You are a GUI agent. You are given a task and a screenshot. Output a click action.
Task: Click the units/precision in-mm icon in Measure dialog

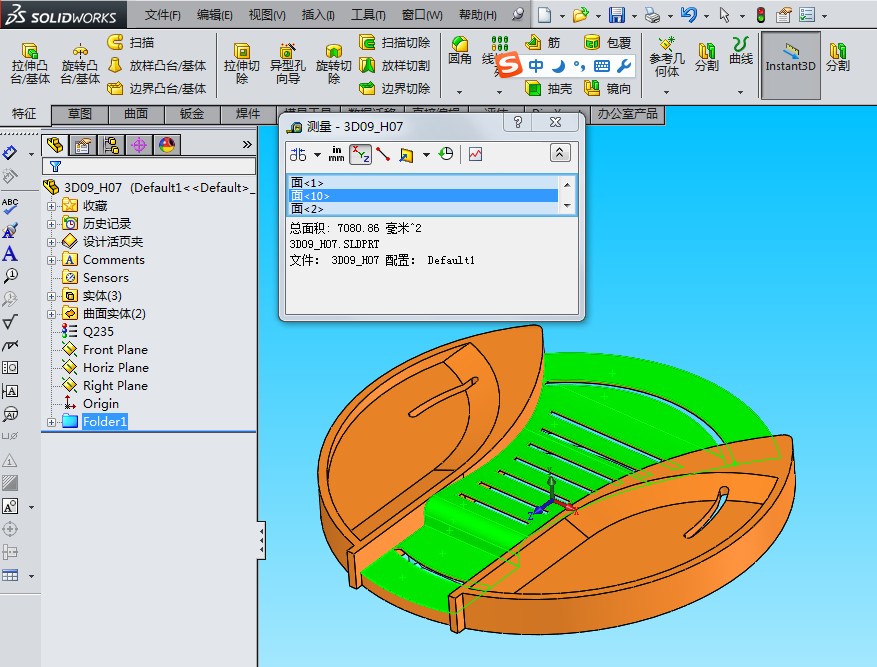[336, 154]
